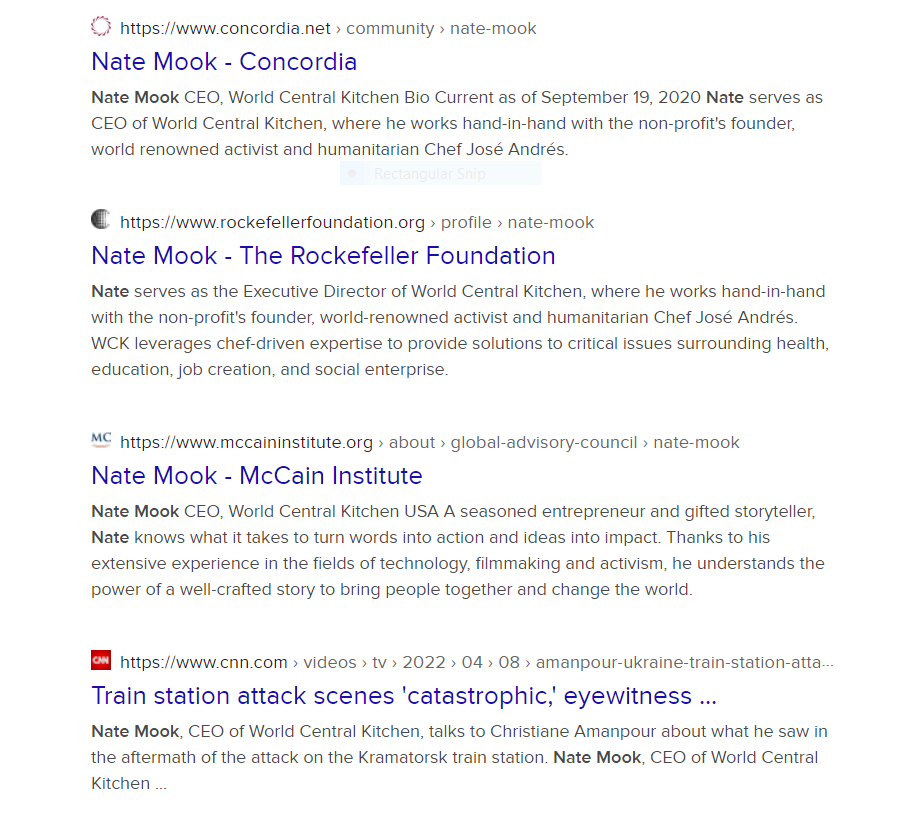The image size is (917, 815).
Task: Open 'Nate Mook - The Rockefeller Foundation' result
Action: pos(323,256)
